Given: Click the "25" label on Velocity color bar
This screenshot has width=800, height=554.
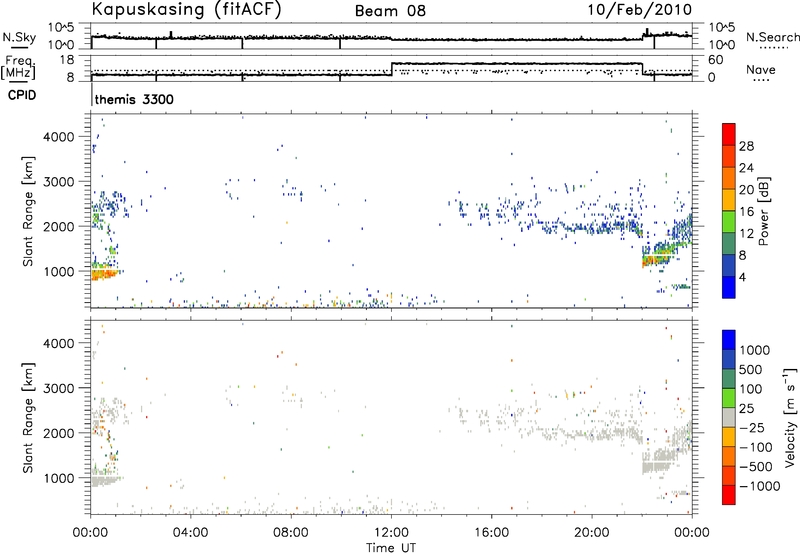Looking at the screenshot, I should [x=746, y=408].
